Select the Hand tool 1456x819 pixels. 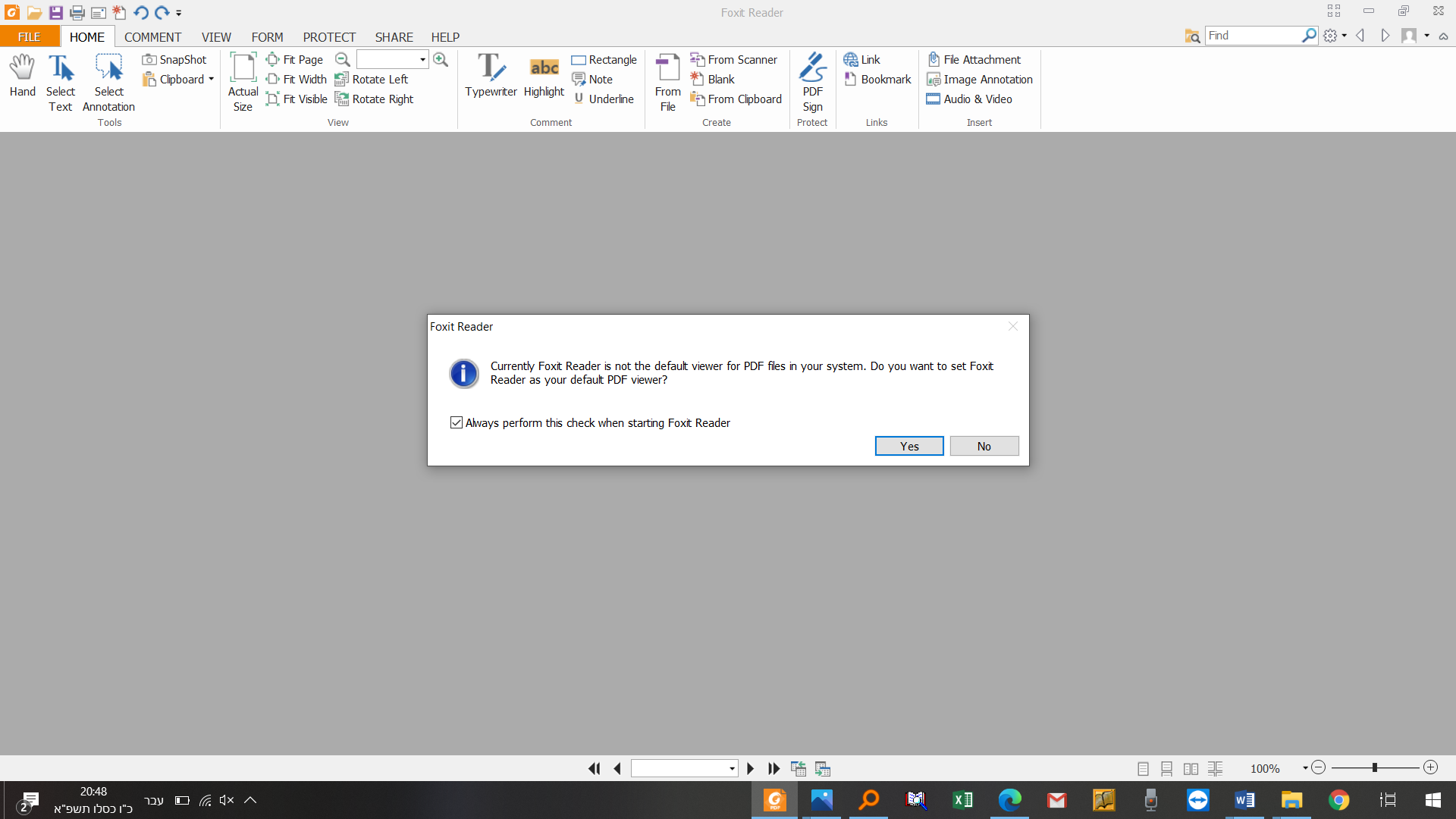click(x=22, y=76)
